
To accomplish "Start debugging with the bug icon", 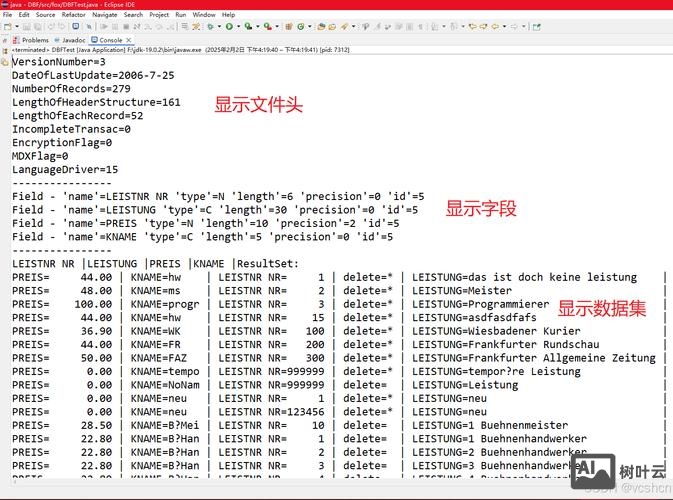I will click(x=210, y=27).
